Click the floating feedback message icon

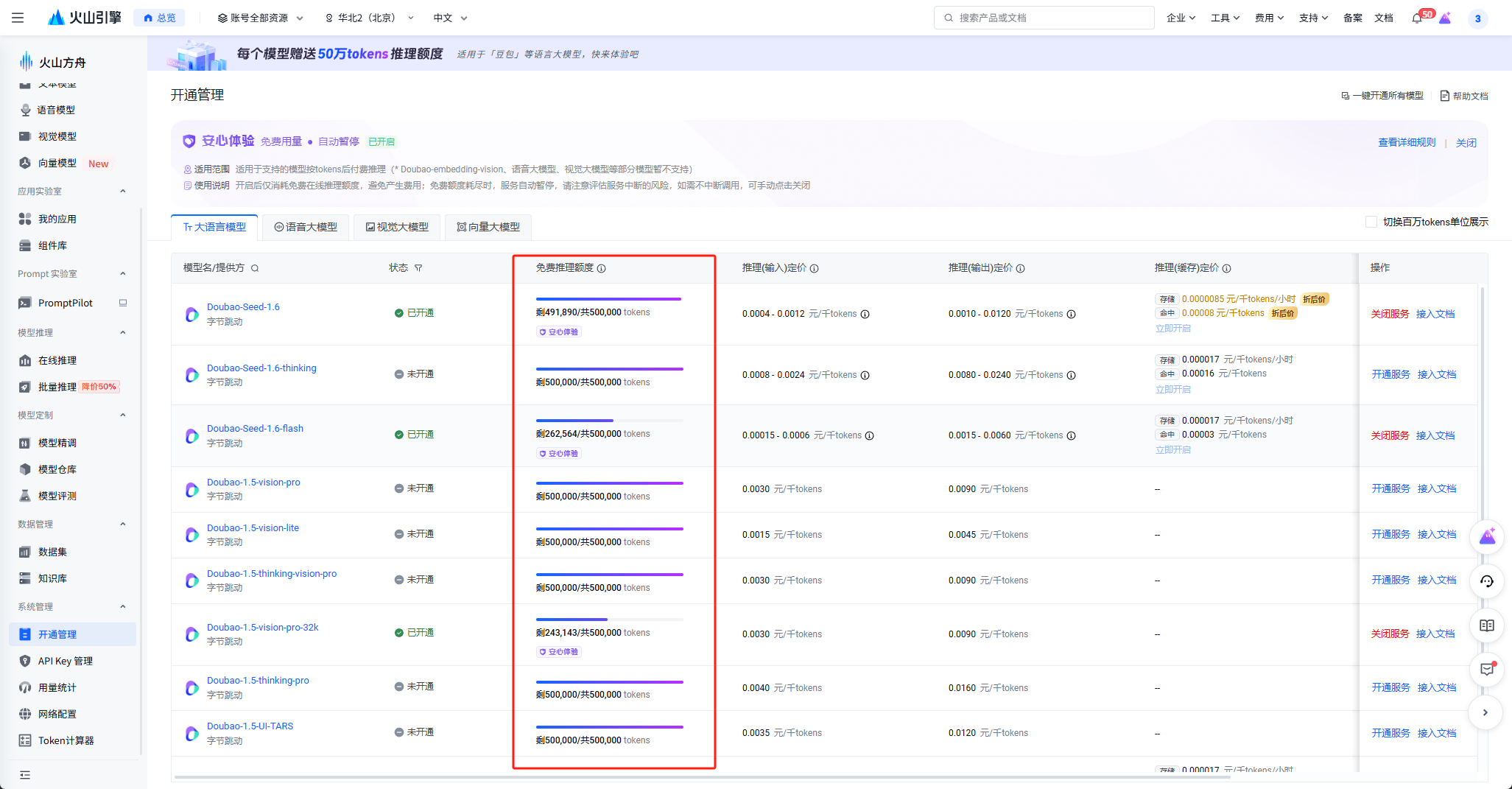[1487, 669]
